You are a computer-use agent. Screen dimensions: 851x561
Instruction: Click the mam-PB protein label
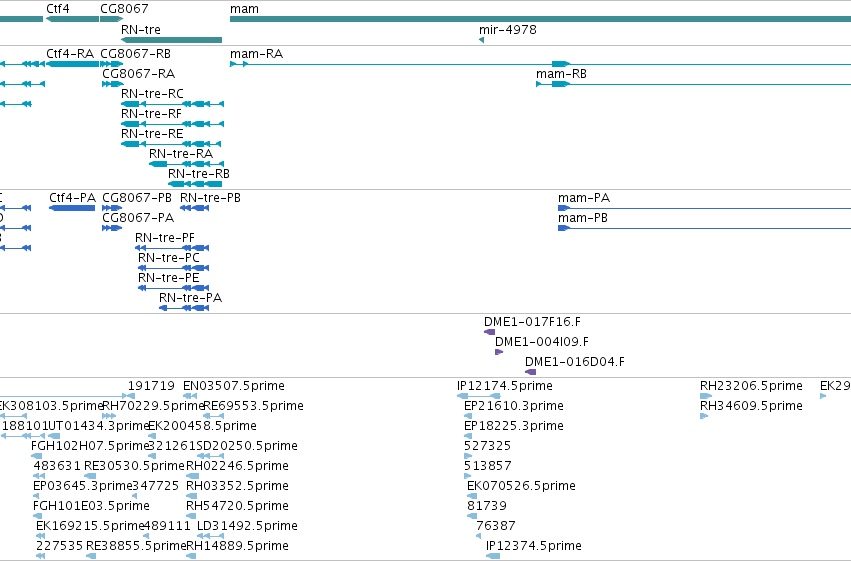tap(583, 218)
